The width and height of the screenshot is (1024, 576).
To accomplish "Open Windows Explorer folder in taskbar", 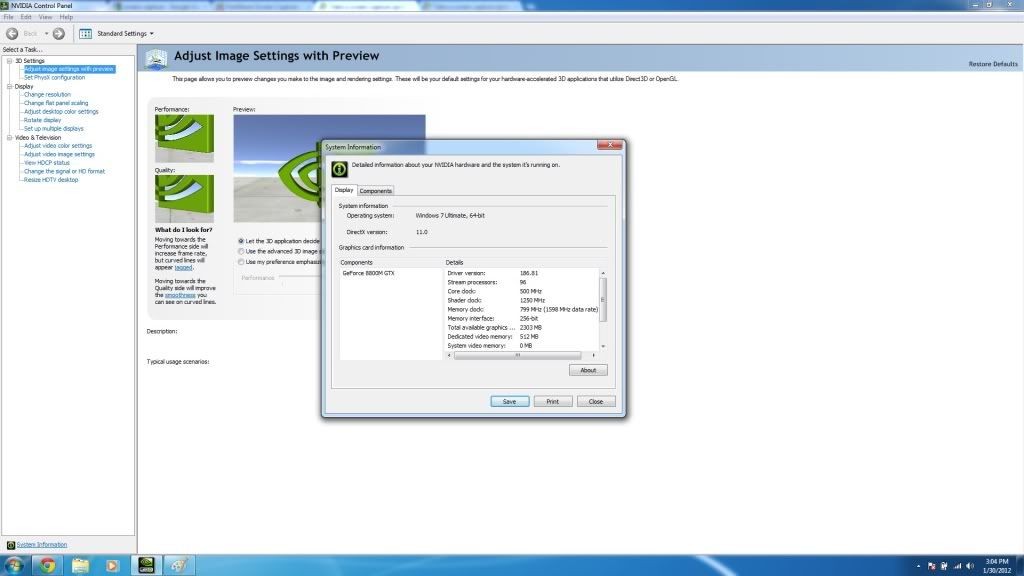I will pyautogui.click(x=80, y=565).
